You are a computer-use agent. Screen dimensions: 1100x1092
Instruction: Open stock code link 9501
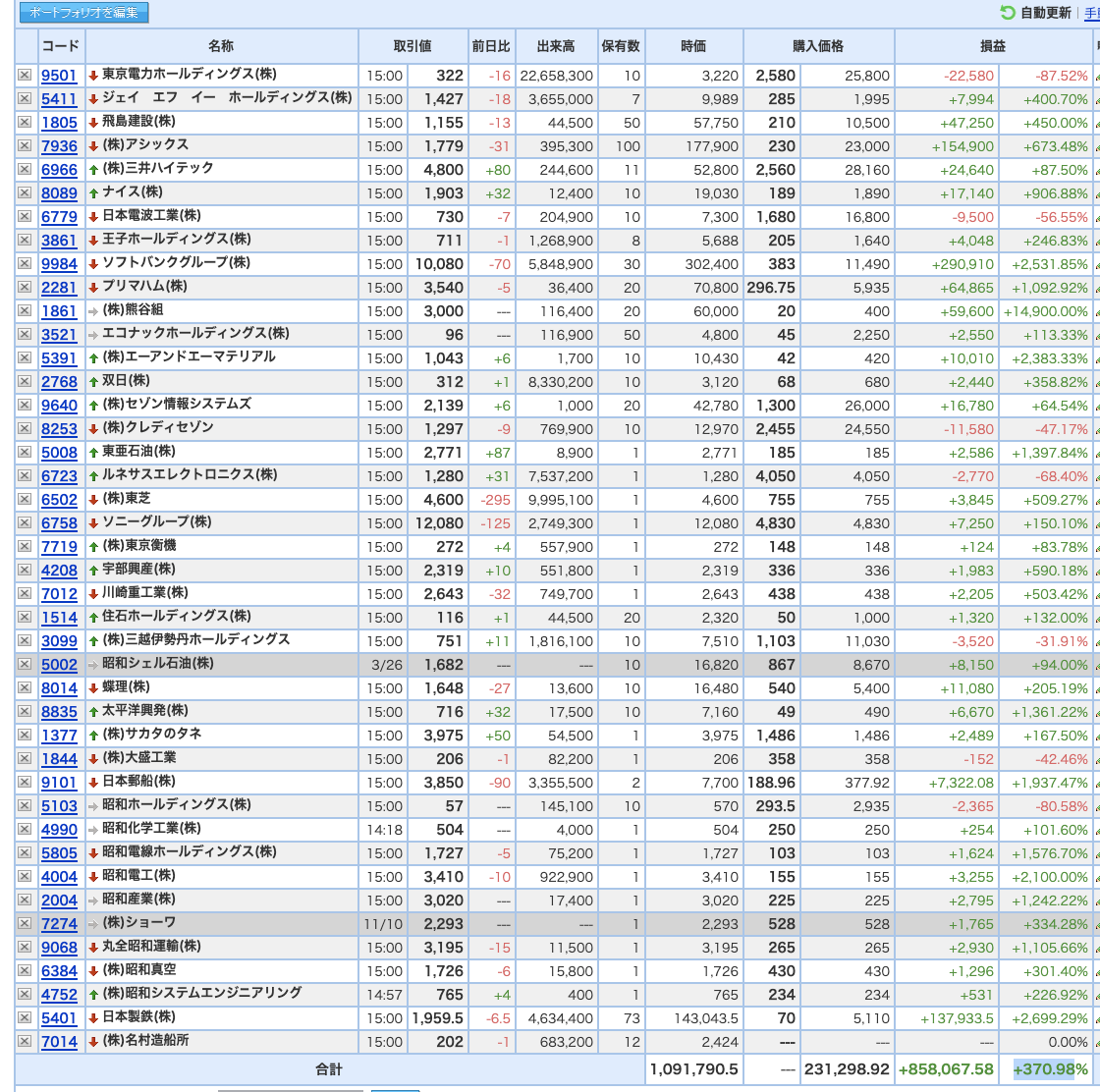59,76
